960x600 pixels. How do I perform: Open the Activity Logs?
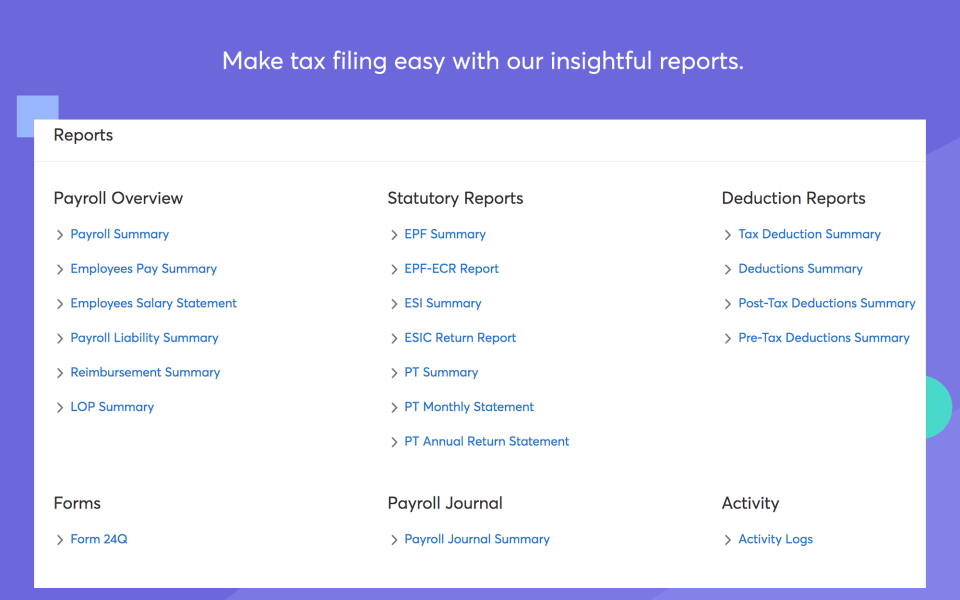775,538
